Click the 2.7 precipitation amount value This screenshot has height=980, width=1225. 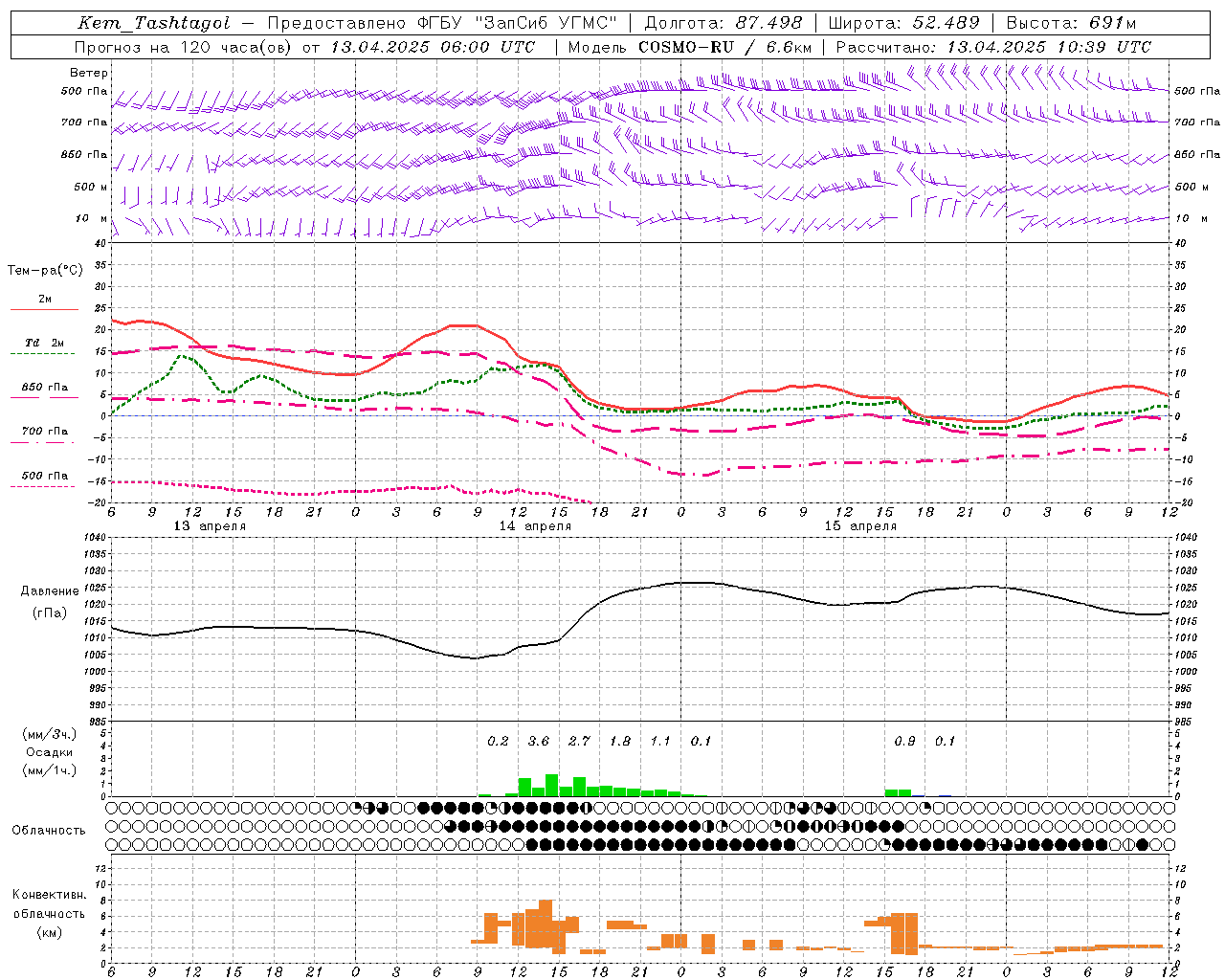click(x=579, y=741)
